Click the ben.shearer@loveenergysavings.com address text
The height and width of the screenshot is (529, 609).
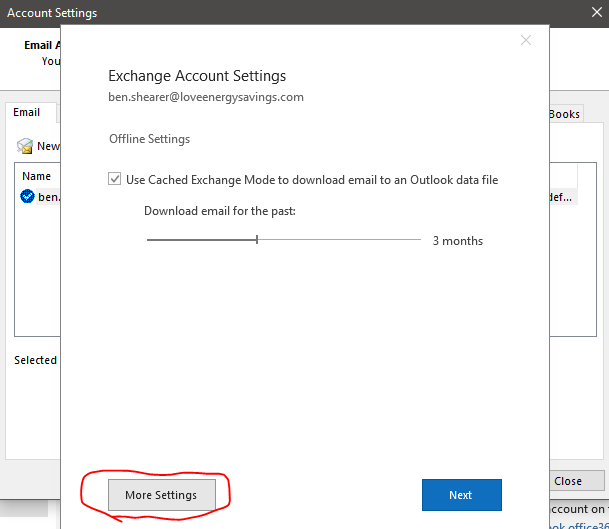(206, 97)
